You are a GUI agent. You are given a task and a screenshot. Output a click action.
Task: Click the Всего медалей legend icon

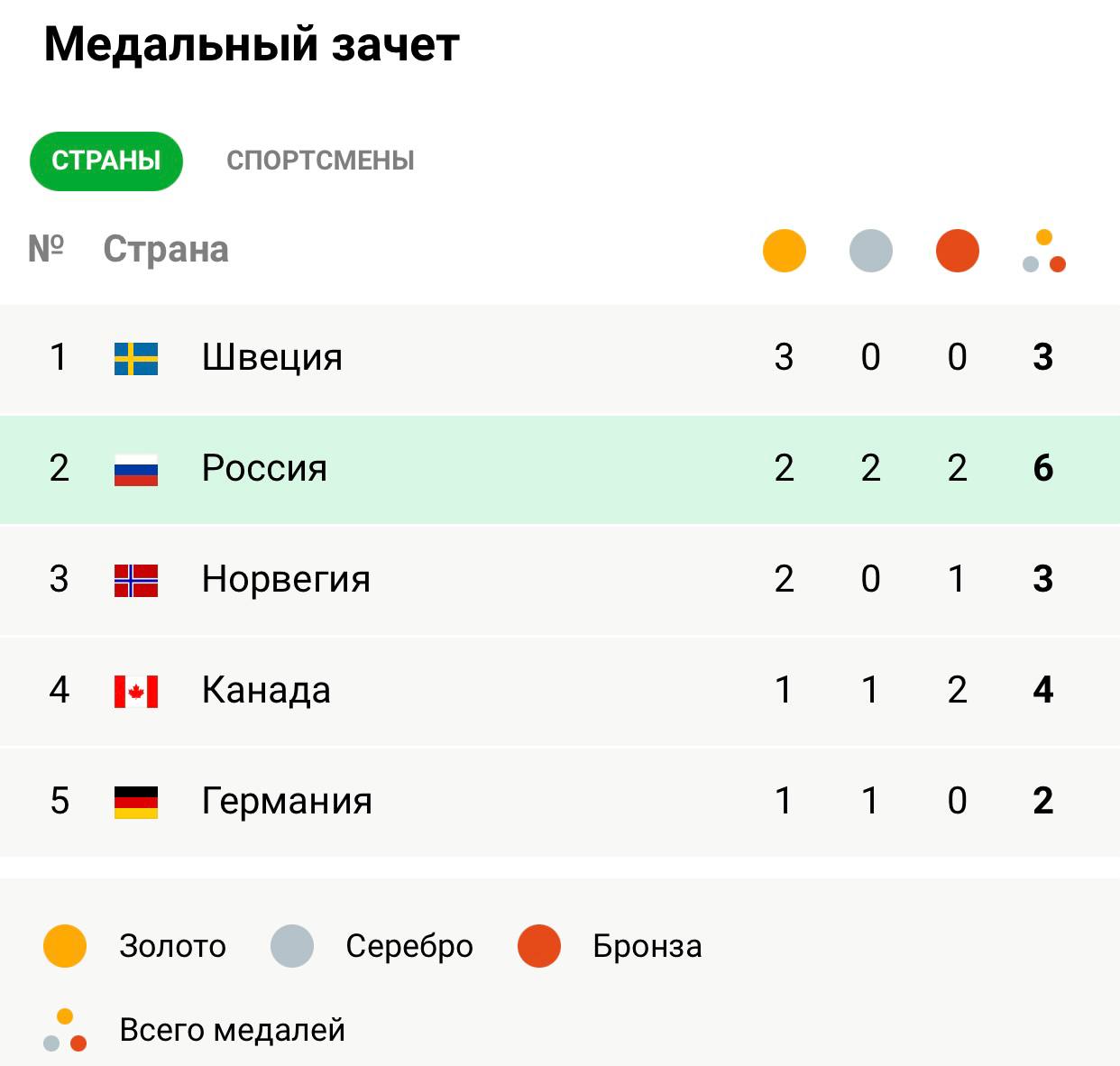65,1030
